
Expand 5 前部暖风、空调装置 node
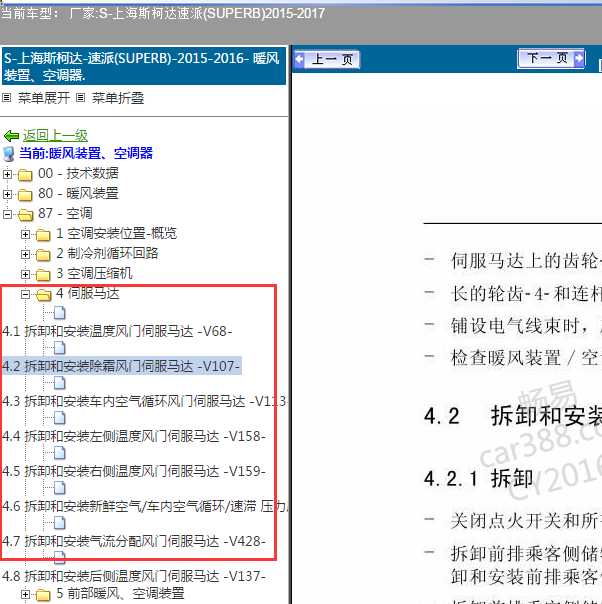(x=25, y=595)
